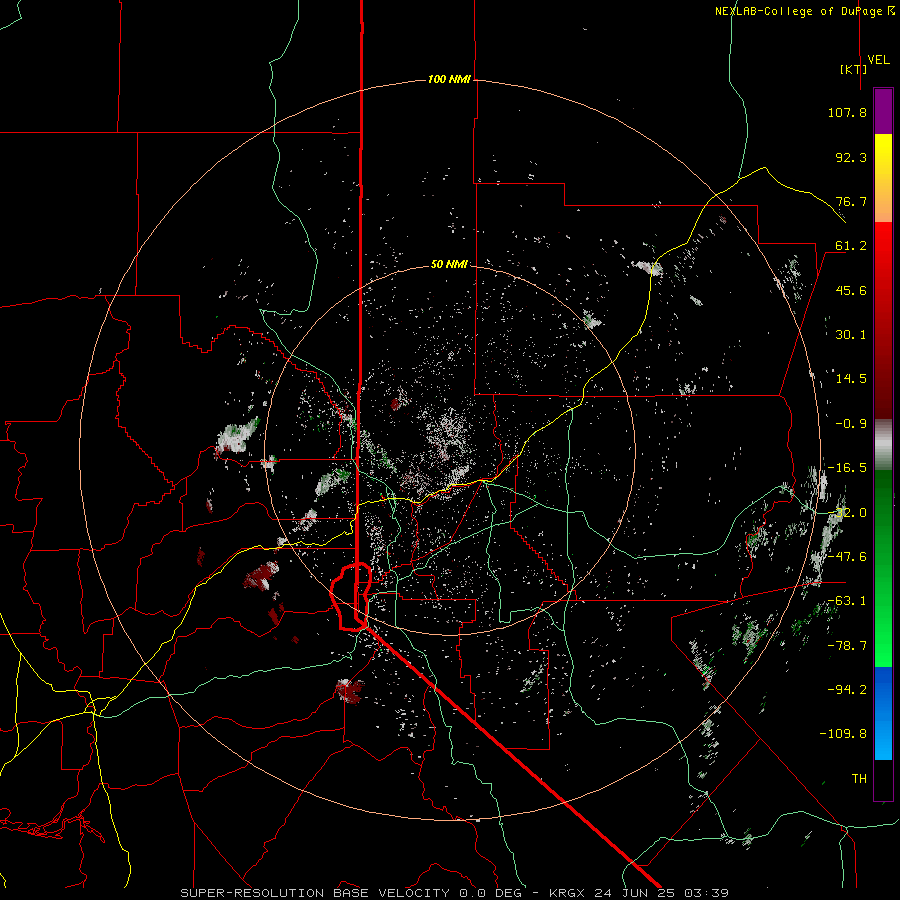Click the -63.1 velocity scale value
The height and width of the screenshot is (900, 900).
(847, 601)
